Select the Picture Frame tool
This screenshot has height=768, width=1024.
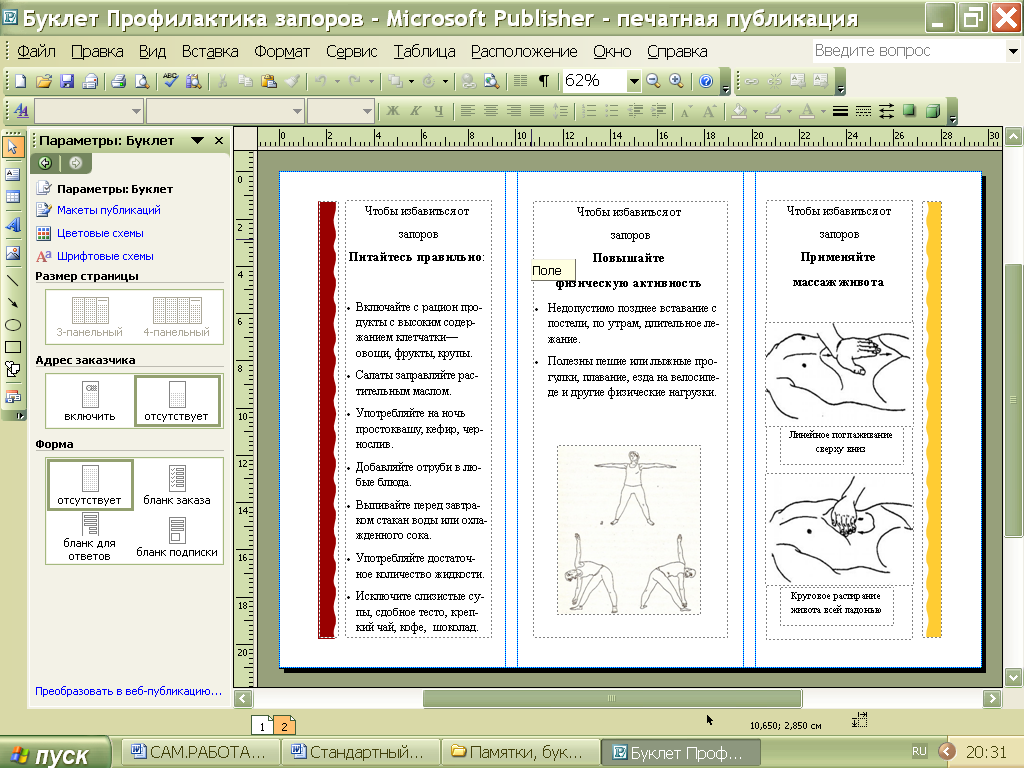coord(12,253)
